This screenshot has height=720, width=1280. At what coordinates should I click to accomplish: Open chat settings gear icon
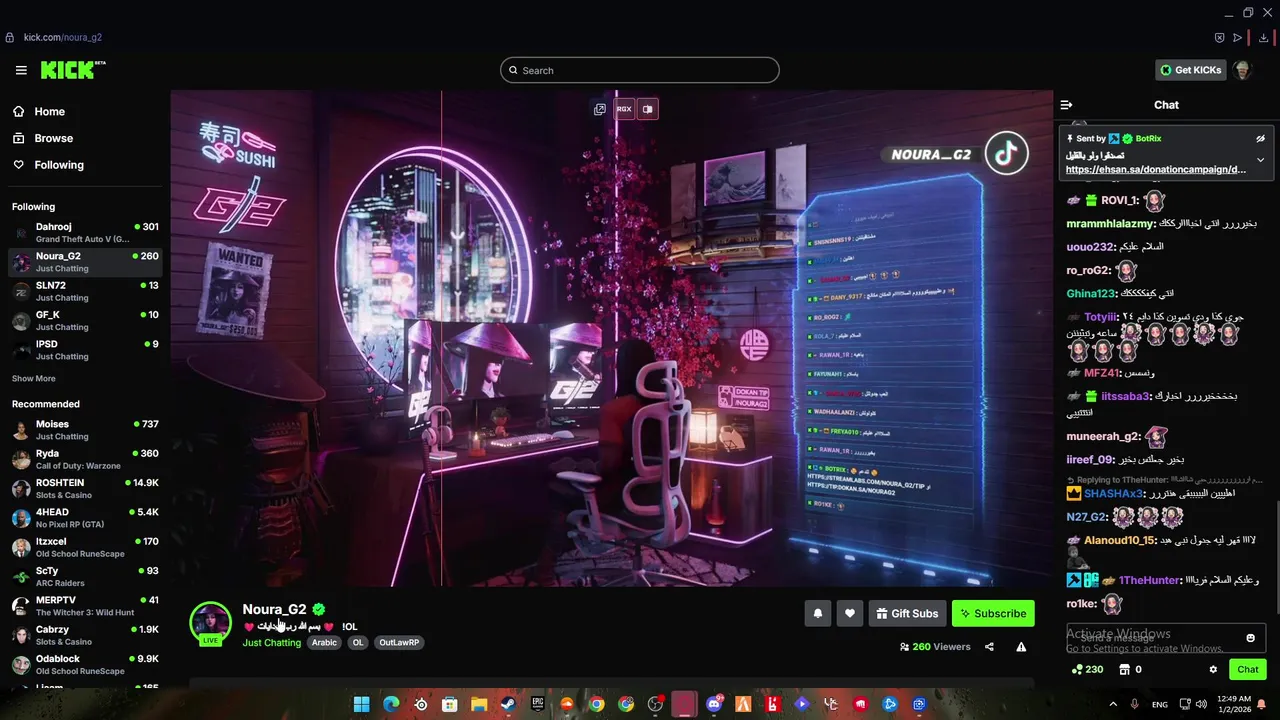click(x=1213, y=670)
